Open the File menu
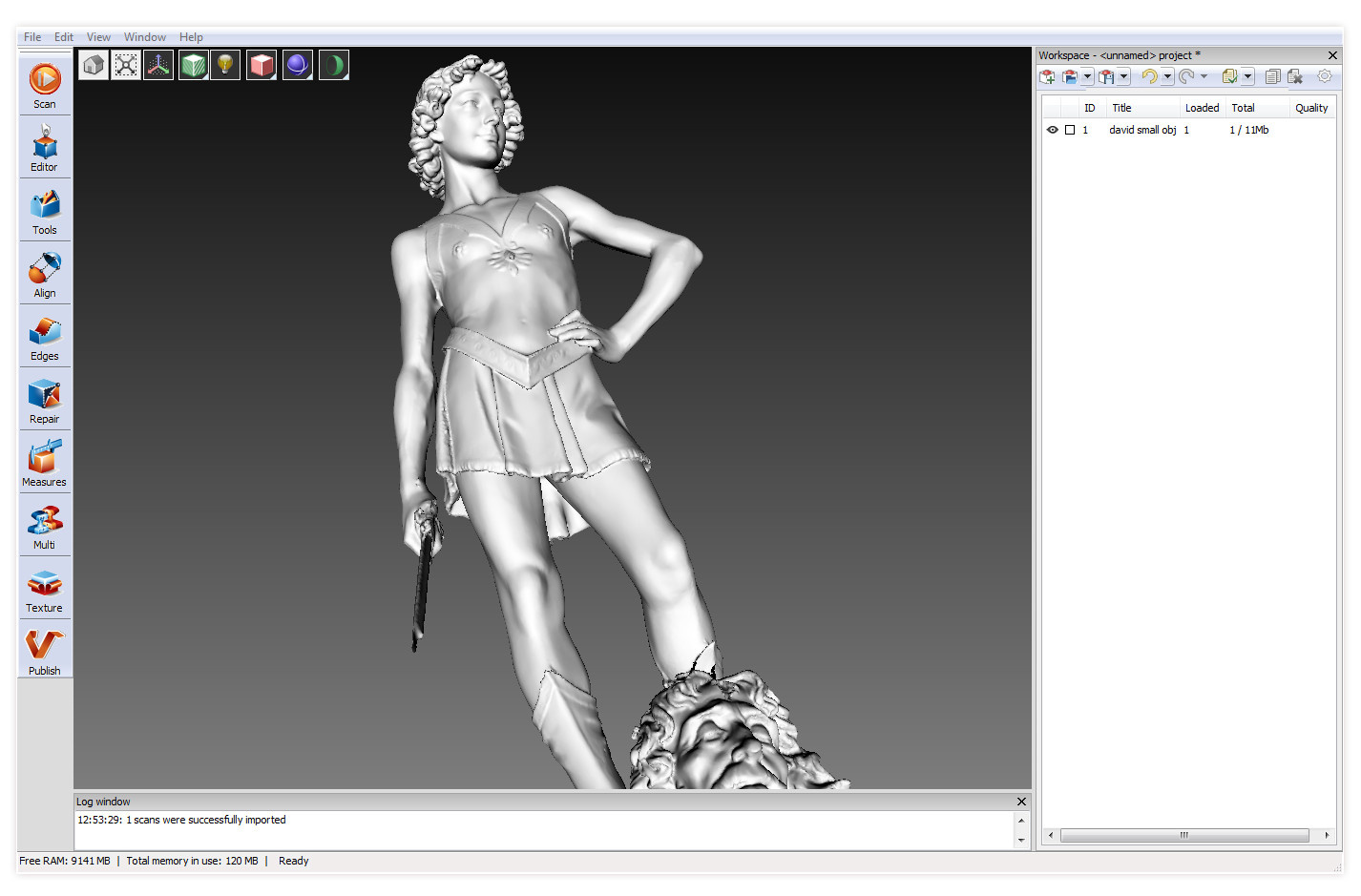 (32, 37)
